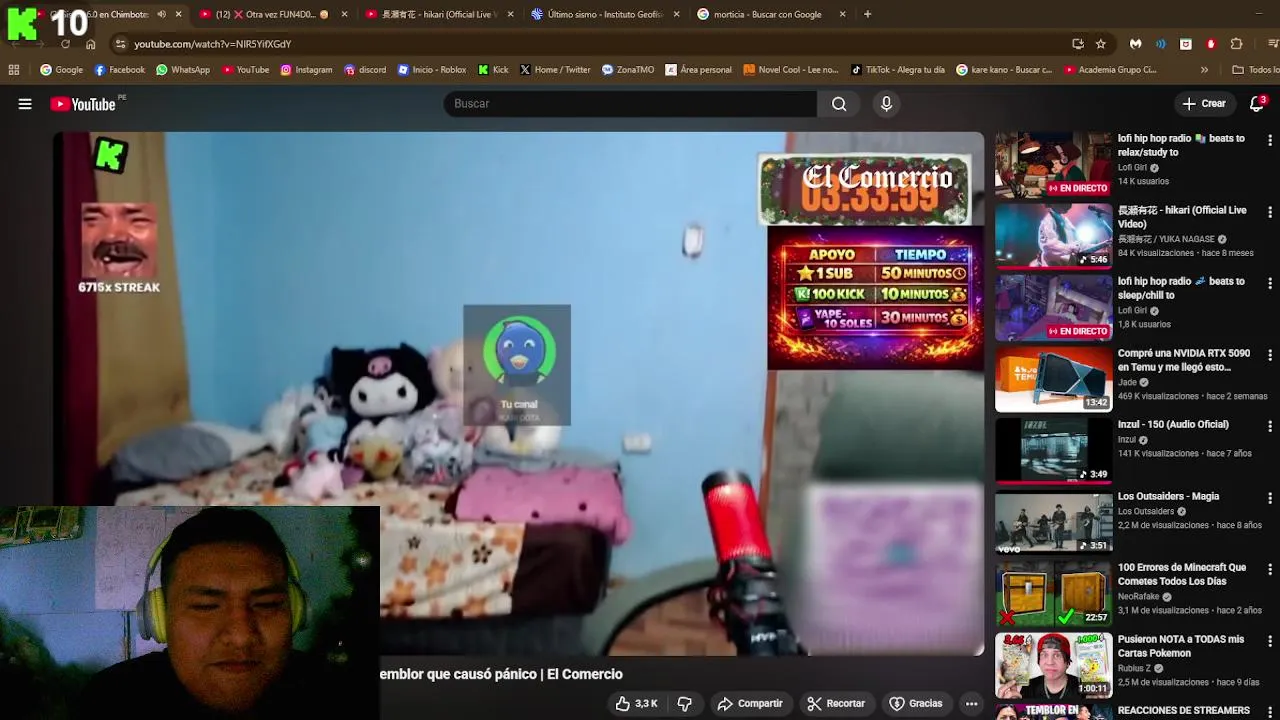Like the video with thumbs up
Viewport: 1280px width, 720px height.
[636, 704]
